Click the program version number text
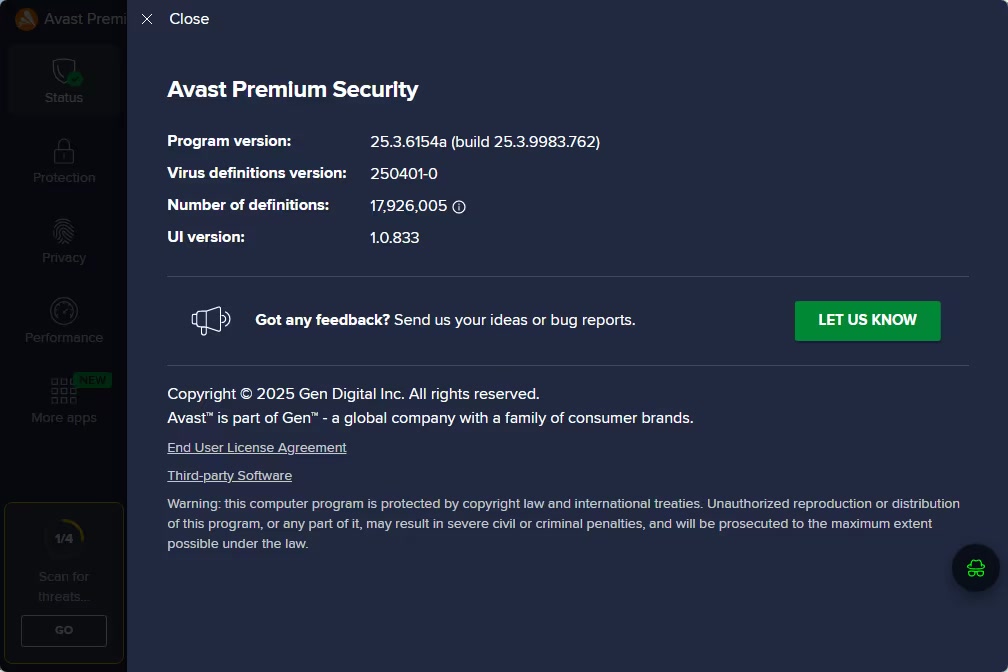Viewport: 1008px width, 672px height. pos(485,142)
